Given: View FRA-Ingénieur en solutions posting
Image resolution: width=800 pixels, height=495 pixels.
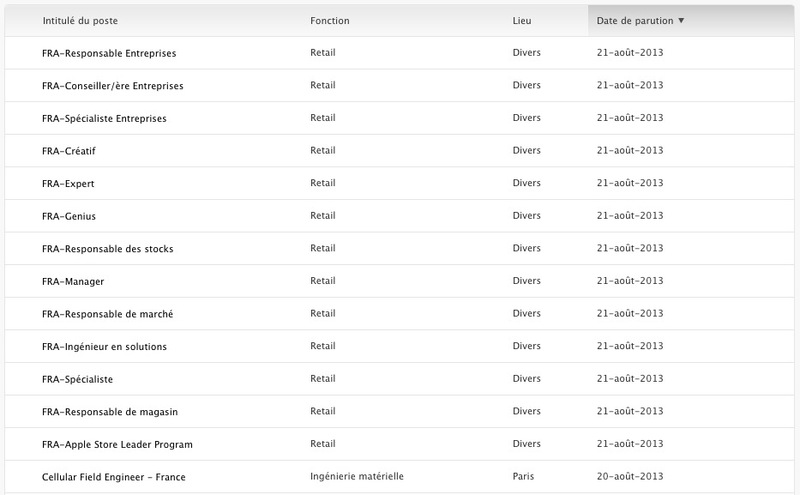Looking at the screenshot, I should [105, 347].
